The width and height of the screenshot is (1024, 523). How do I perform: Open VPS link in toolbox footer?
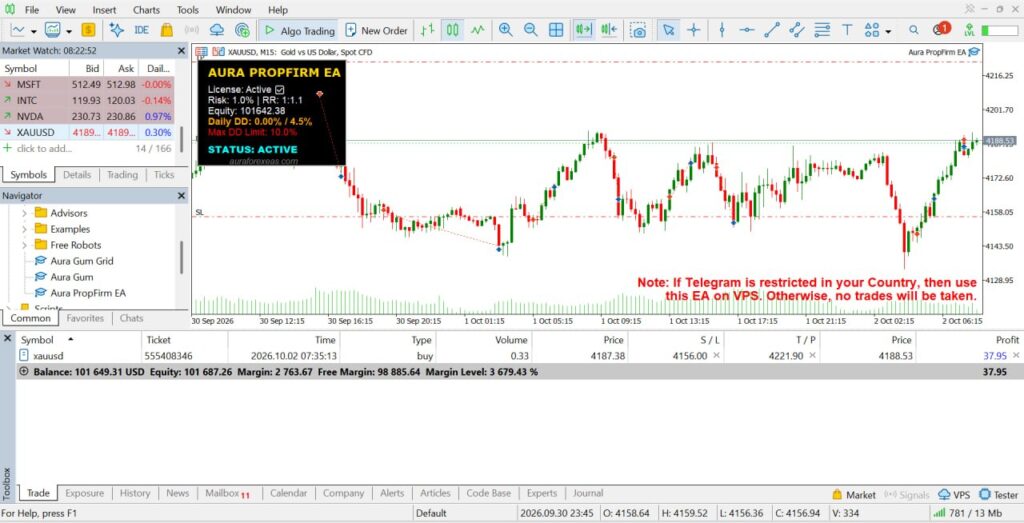point(953,495)
